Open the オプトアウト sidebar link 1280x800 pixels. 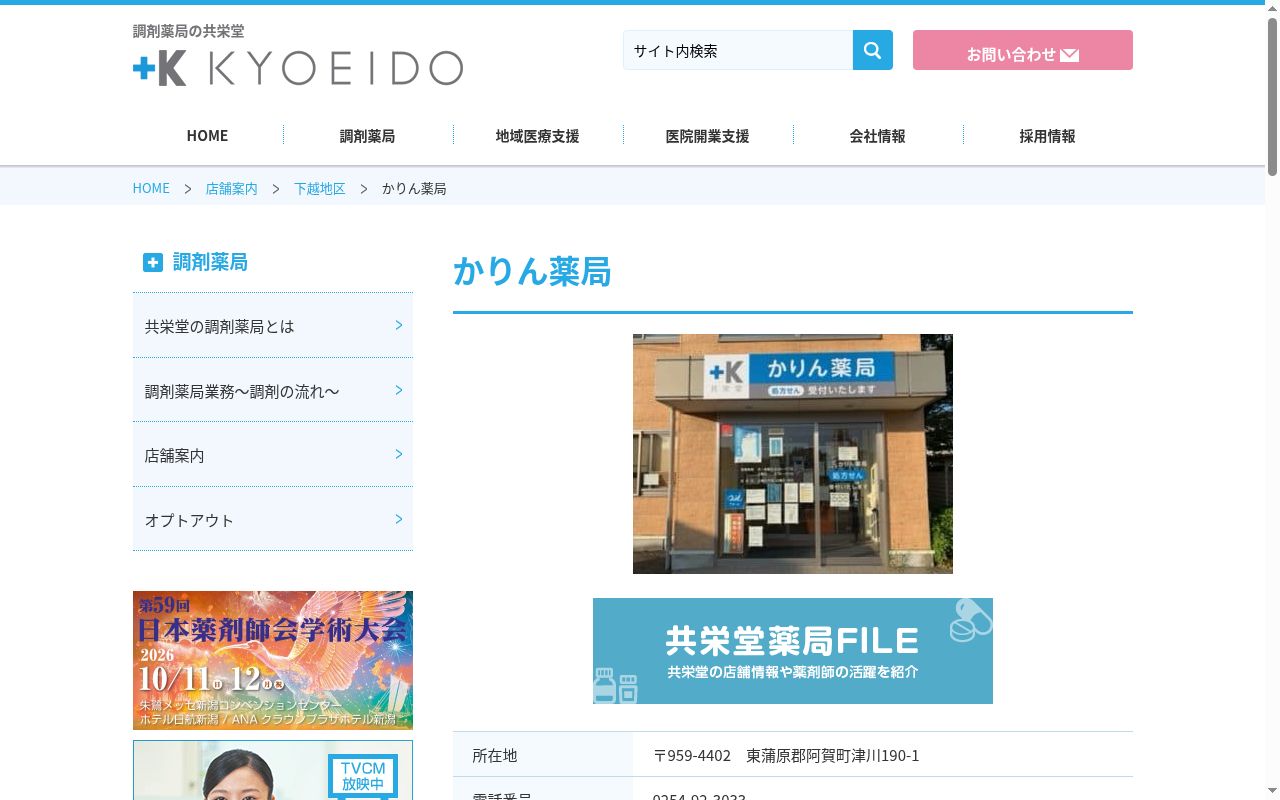(273, 520)
